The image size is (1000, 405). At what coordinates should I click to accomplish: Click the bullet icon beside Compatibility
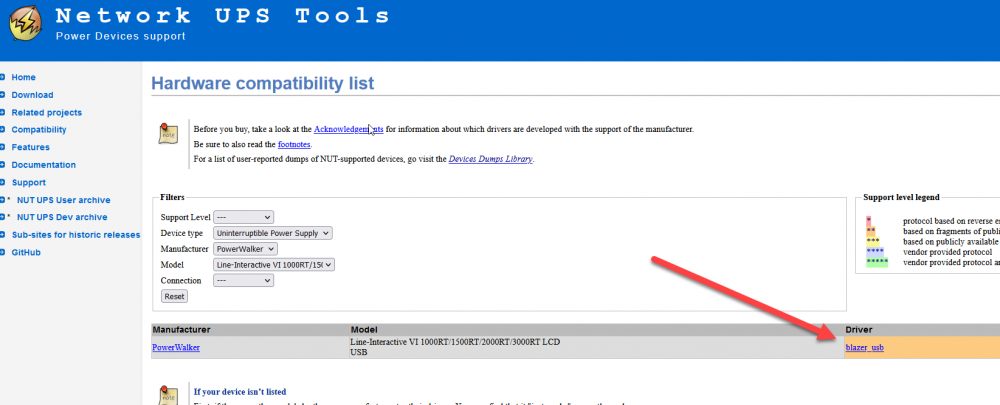3,129
